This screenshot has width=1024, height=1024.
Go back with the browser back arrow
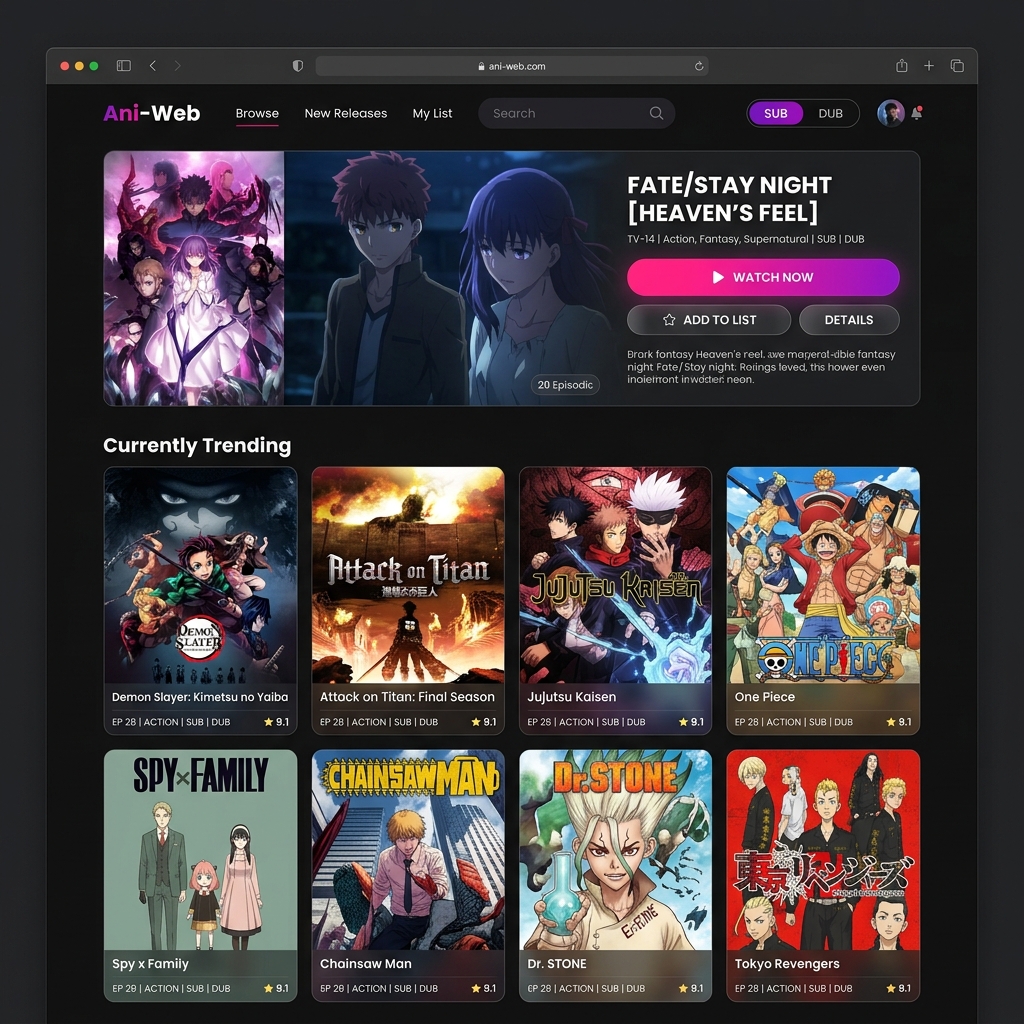pos(153,65)
